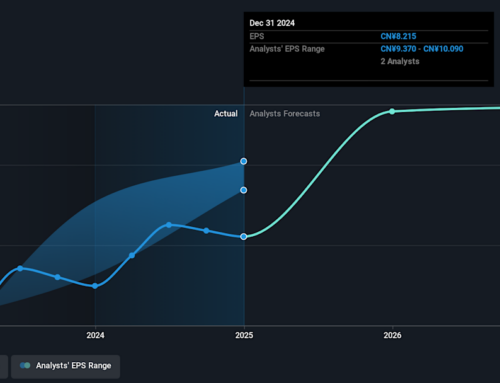Click the 'Dec 31 2024' tooltip date

(272, 23)
